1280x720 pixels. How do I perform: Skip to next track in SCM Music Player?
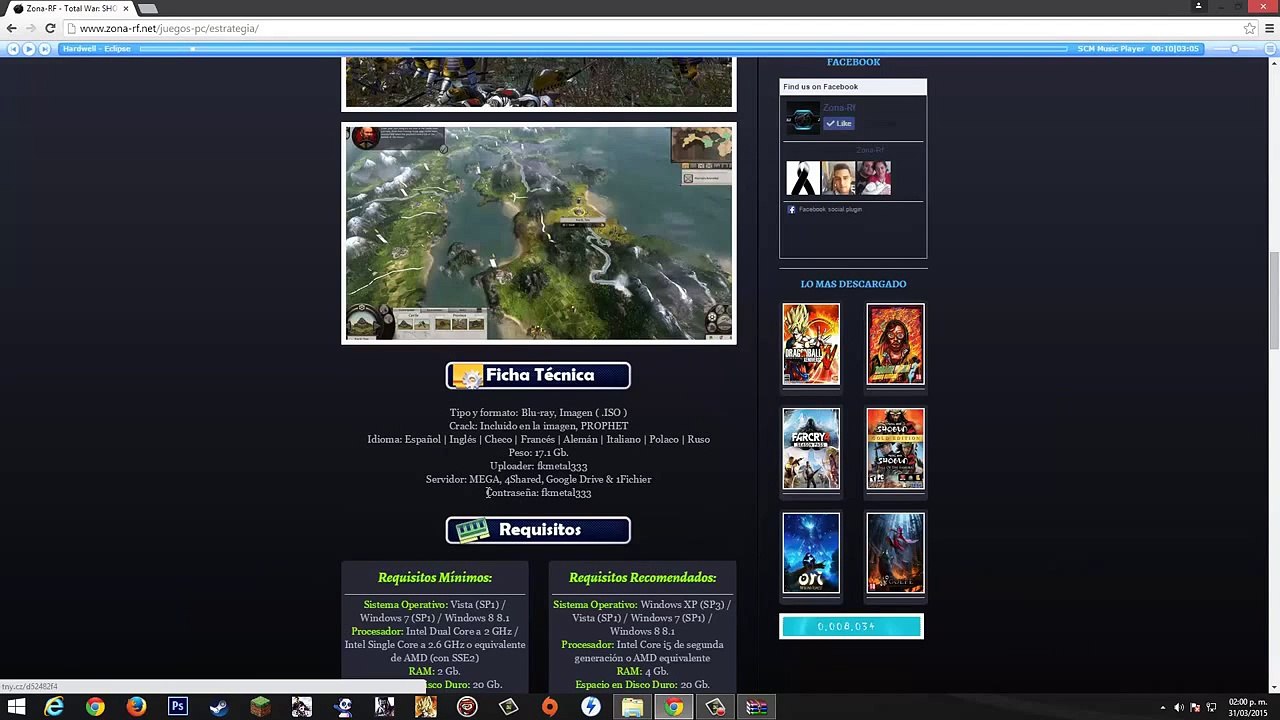pos(44,49)
